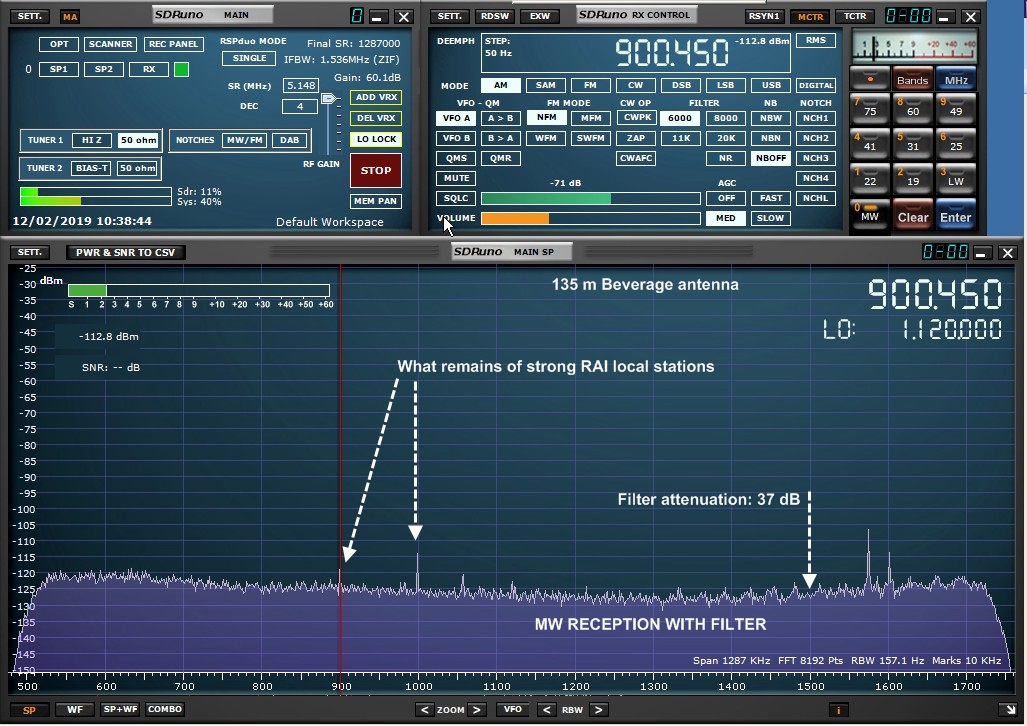The width and height of the screenshot is (1027, 726).
Task: Click zoom out left arrow
Action: pyautogui.click(x=424, y=710)
